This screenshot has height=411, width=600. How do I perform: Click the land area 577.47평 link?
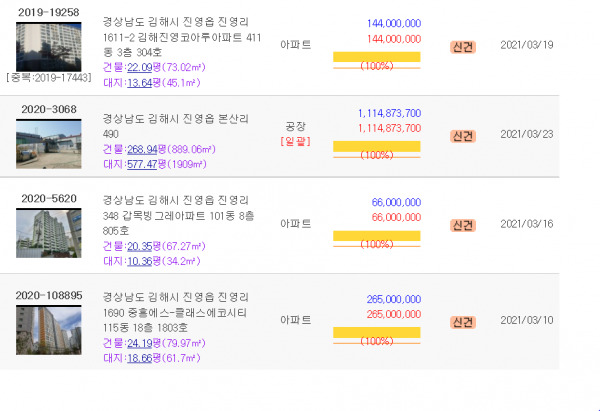tap(142, 165)
